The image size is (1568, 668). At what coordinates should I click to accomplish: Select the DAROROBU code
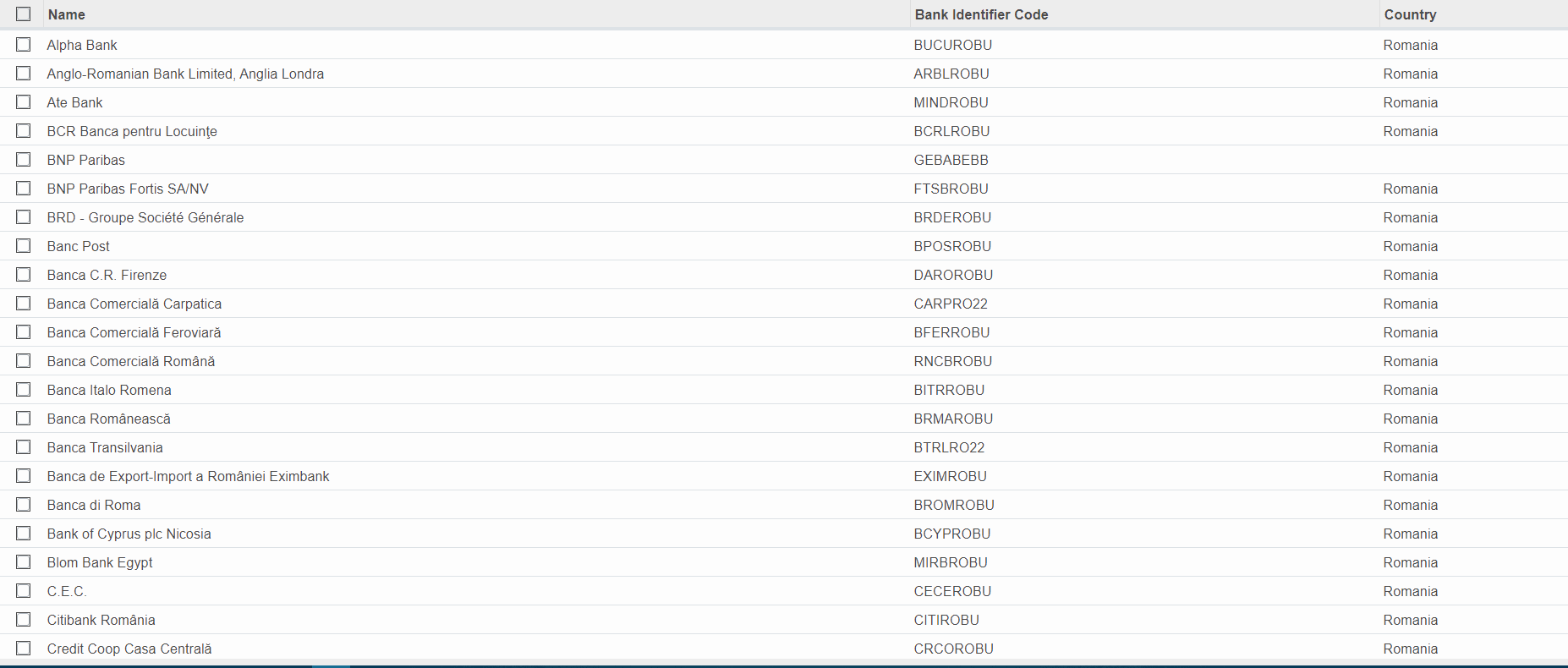pyautogui.click(x=954, y=275)
